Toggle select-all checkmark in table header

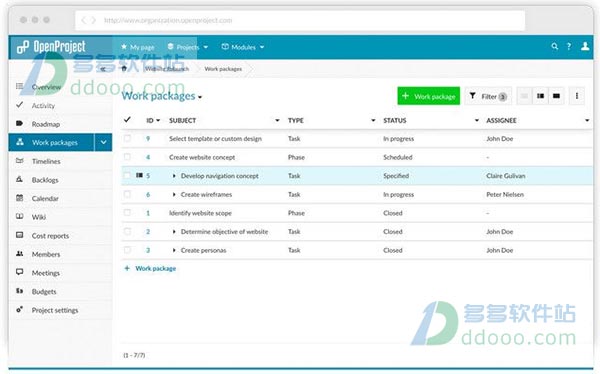coord(127,120)
